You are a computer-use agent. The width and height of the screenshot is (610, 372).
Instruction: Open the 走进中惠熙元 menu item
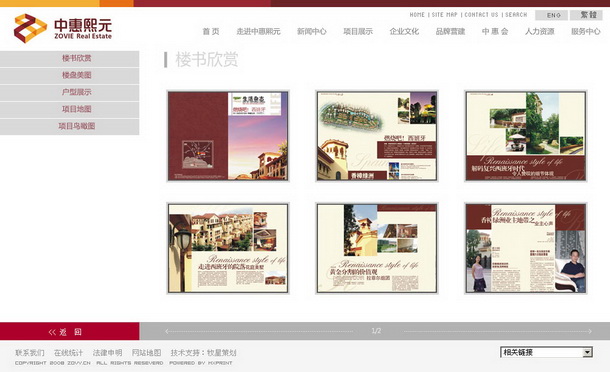(x=258, y=32)
